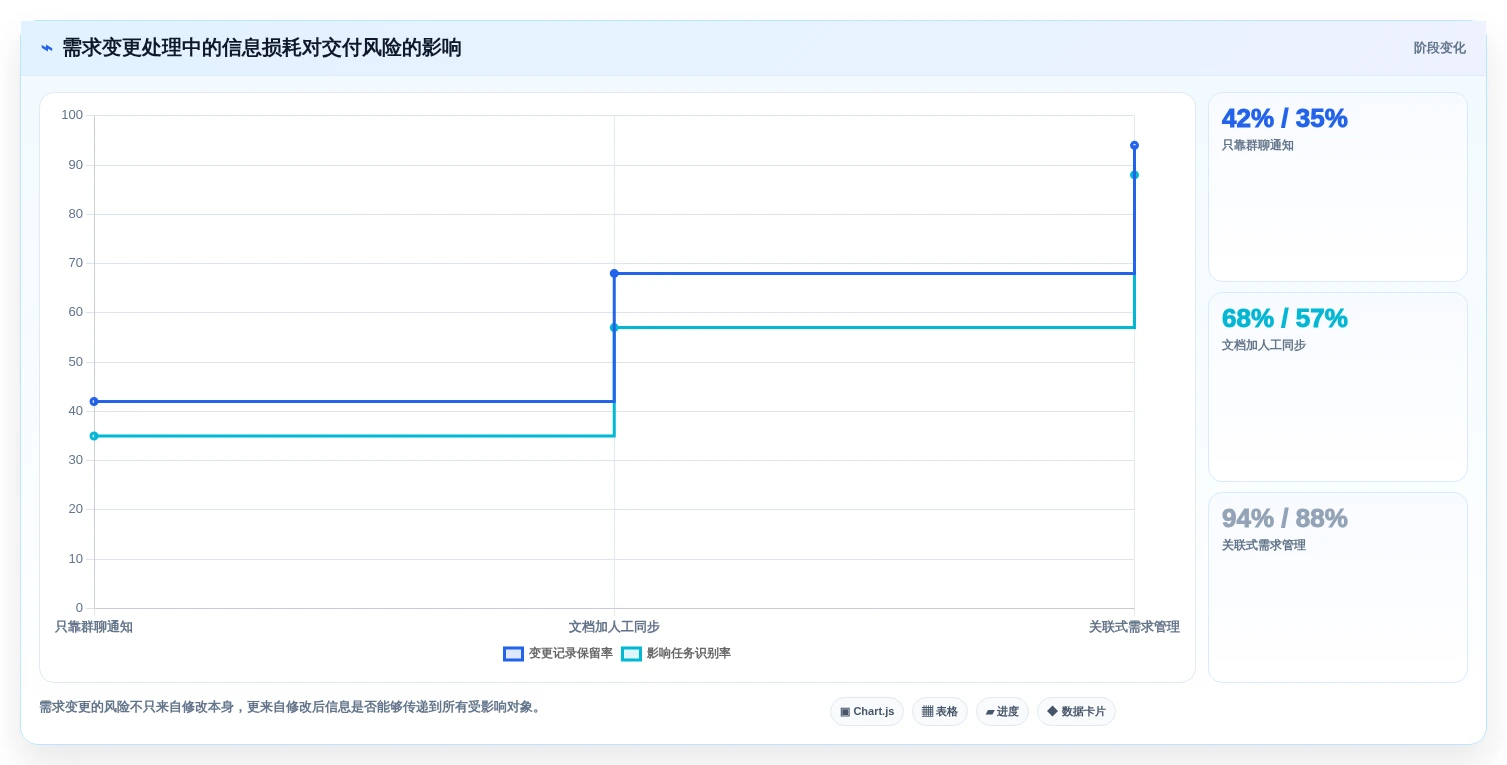The height and width of the screenshot is (765, 1507).
Task: Click the x-axis label 关联式需求管理
Action: [1134, 627]
